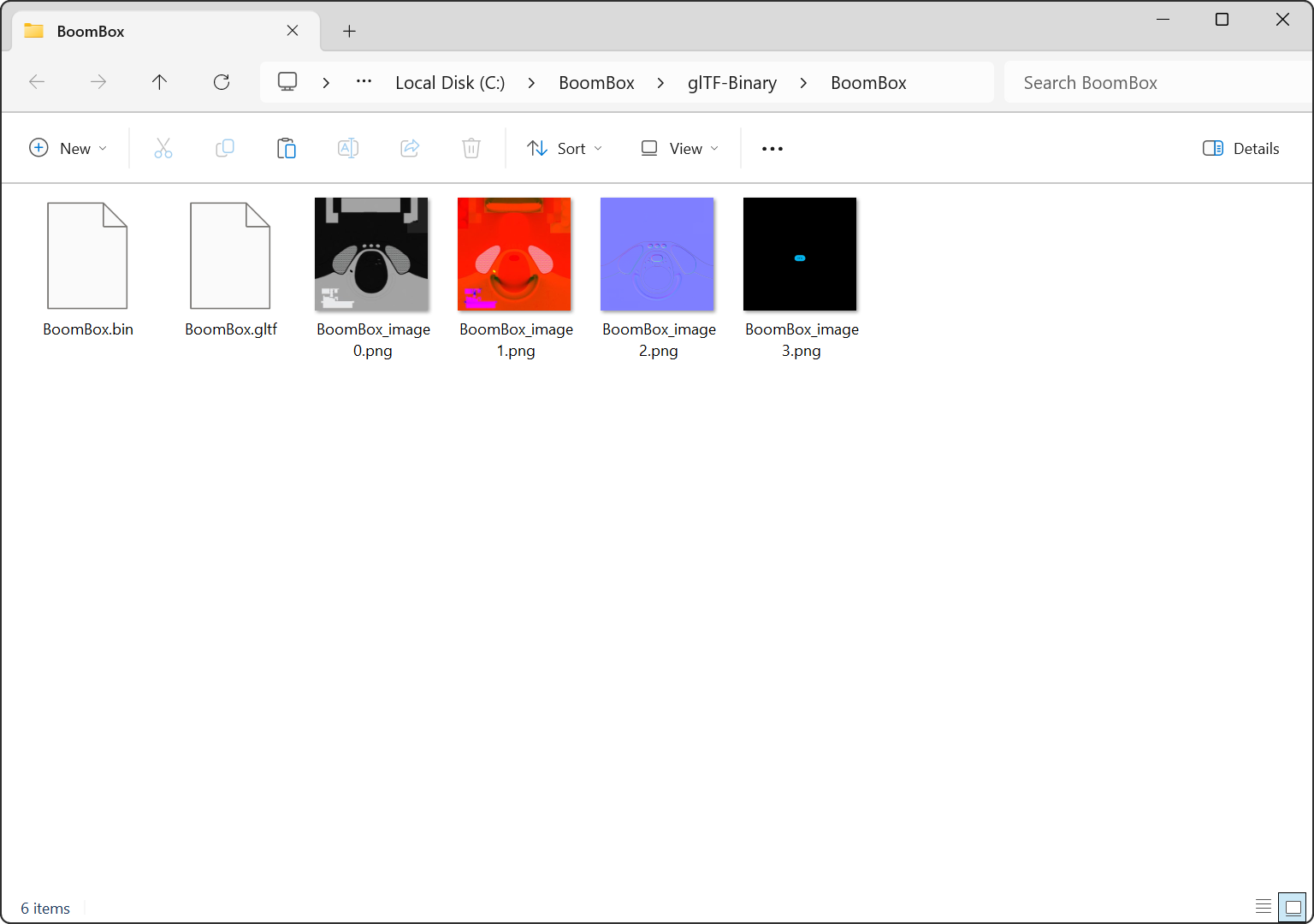Select the BoomBox.bin file icon

[x=87, y=255]
